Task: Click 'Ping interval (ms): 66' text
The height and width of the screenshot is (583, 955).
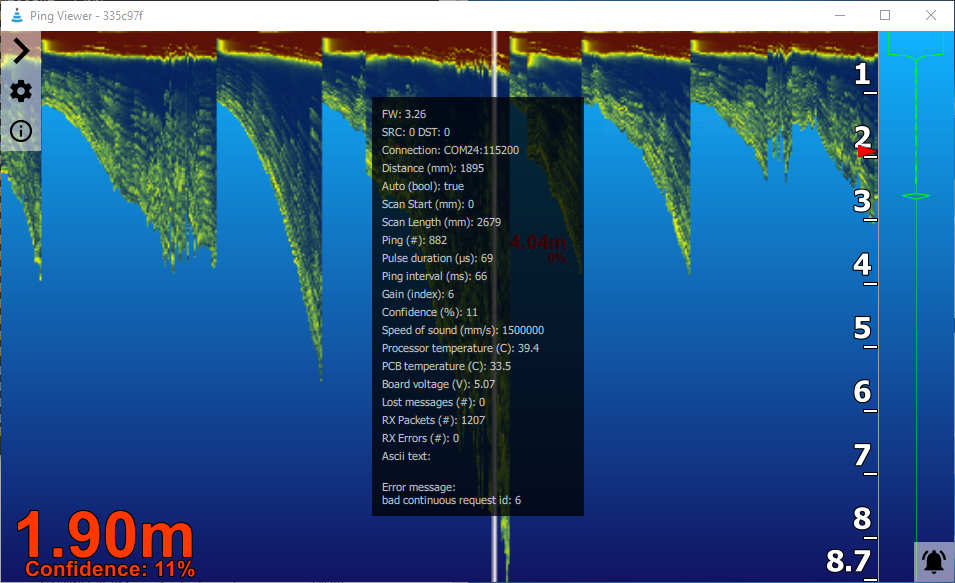Action: [434, 277]
